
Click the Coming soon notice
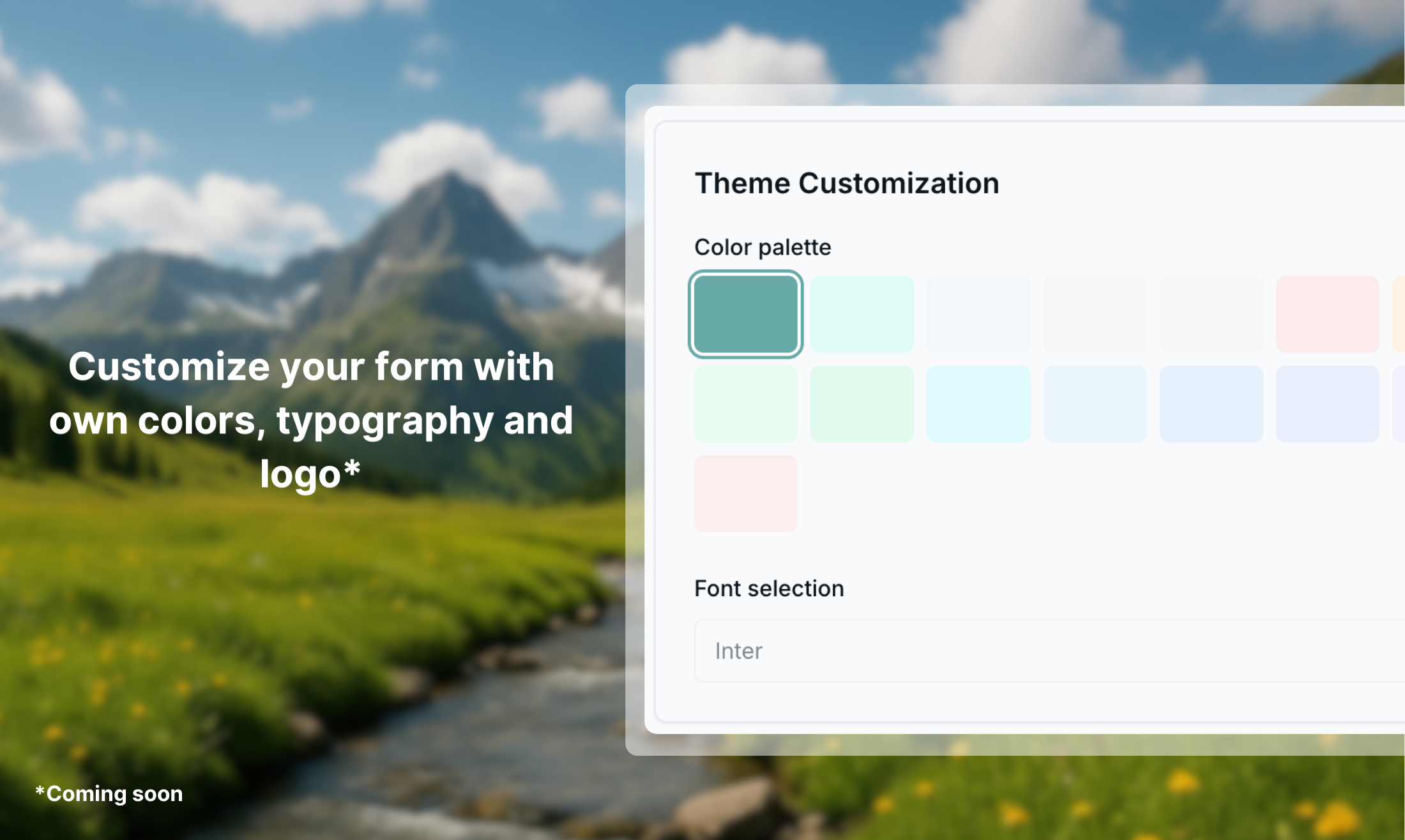(x=109, y=793)
